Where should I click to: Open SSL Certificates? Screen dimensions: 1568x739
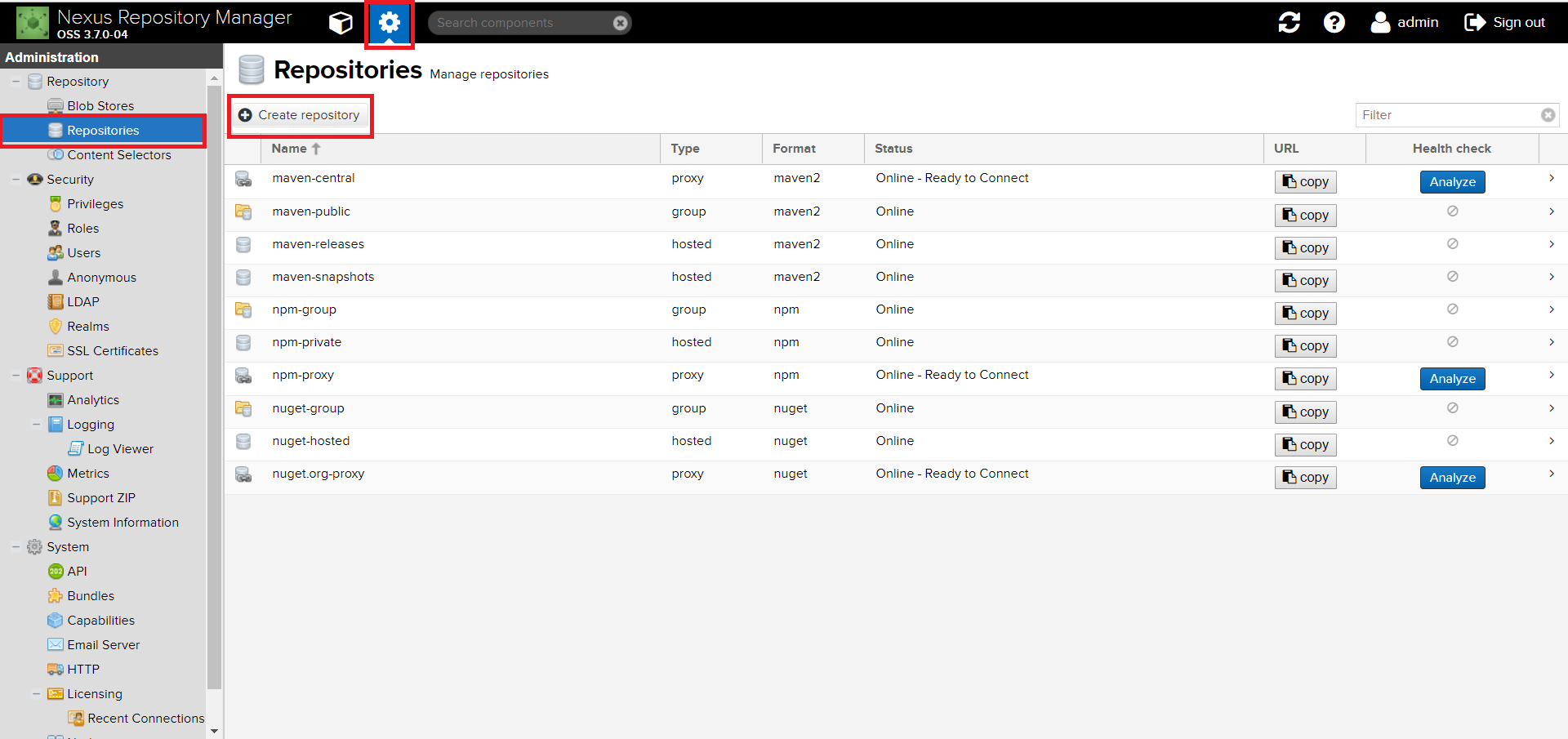pos(113,351)
